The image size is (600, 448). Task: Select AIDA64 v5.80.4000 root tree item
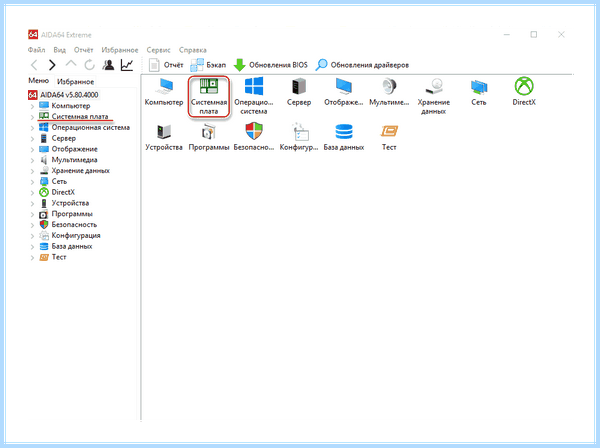pyautogui.click(x=64, y=95)
